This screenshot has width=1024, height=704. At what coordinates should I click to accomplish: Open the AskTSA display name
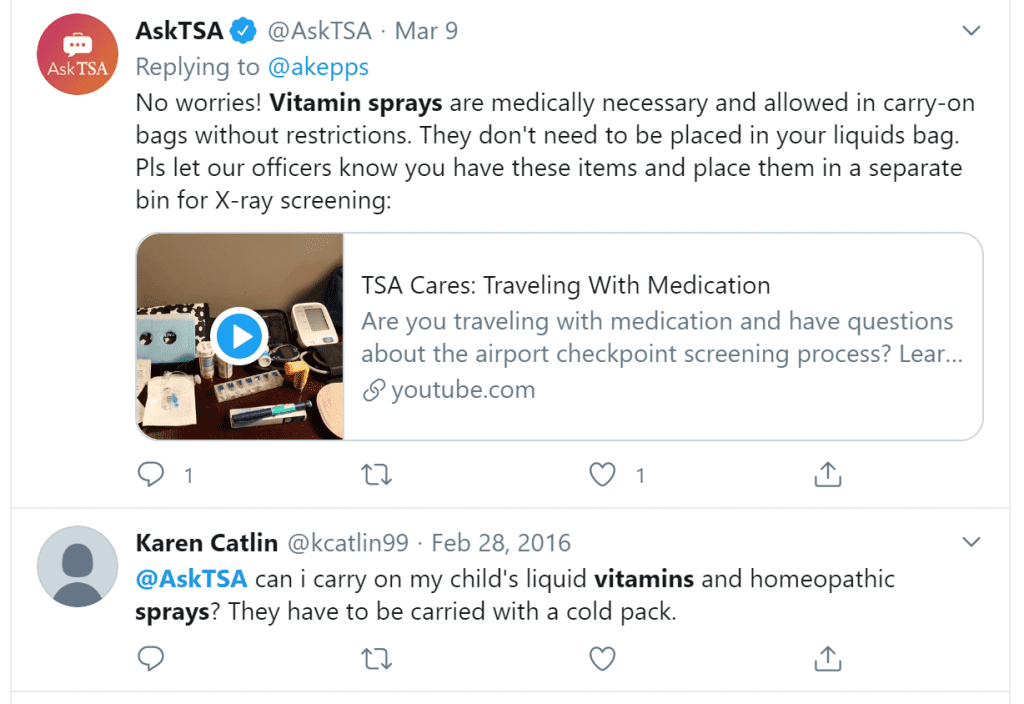click(180, 31)
